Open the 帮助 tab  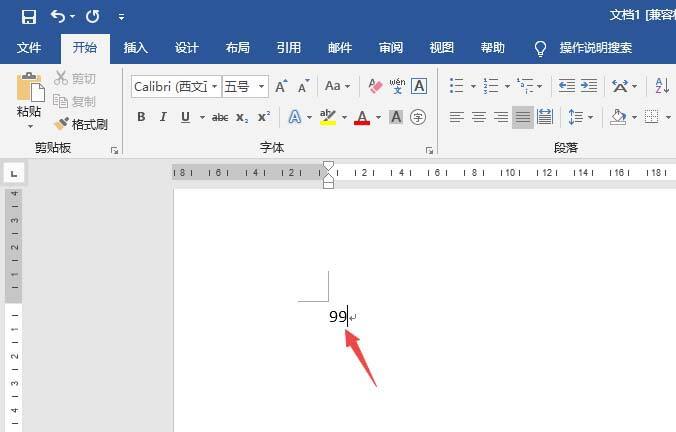[492, 47]
